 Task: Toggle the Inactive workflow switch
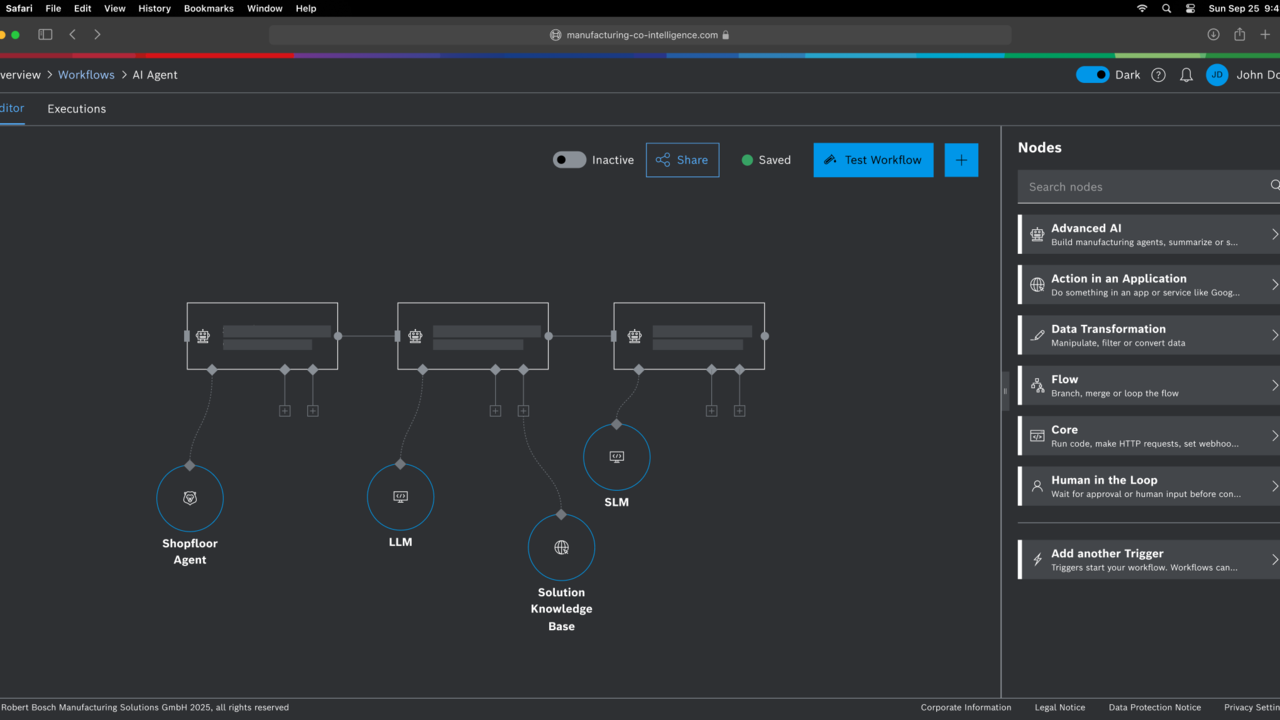(x=569, y=160)
